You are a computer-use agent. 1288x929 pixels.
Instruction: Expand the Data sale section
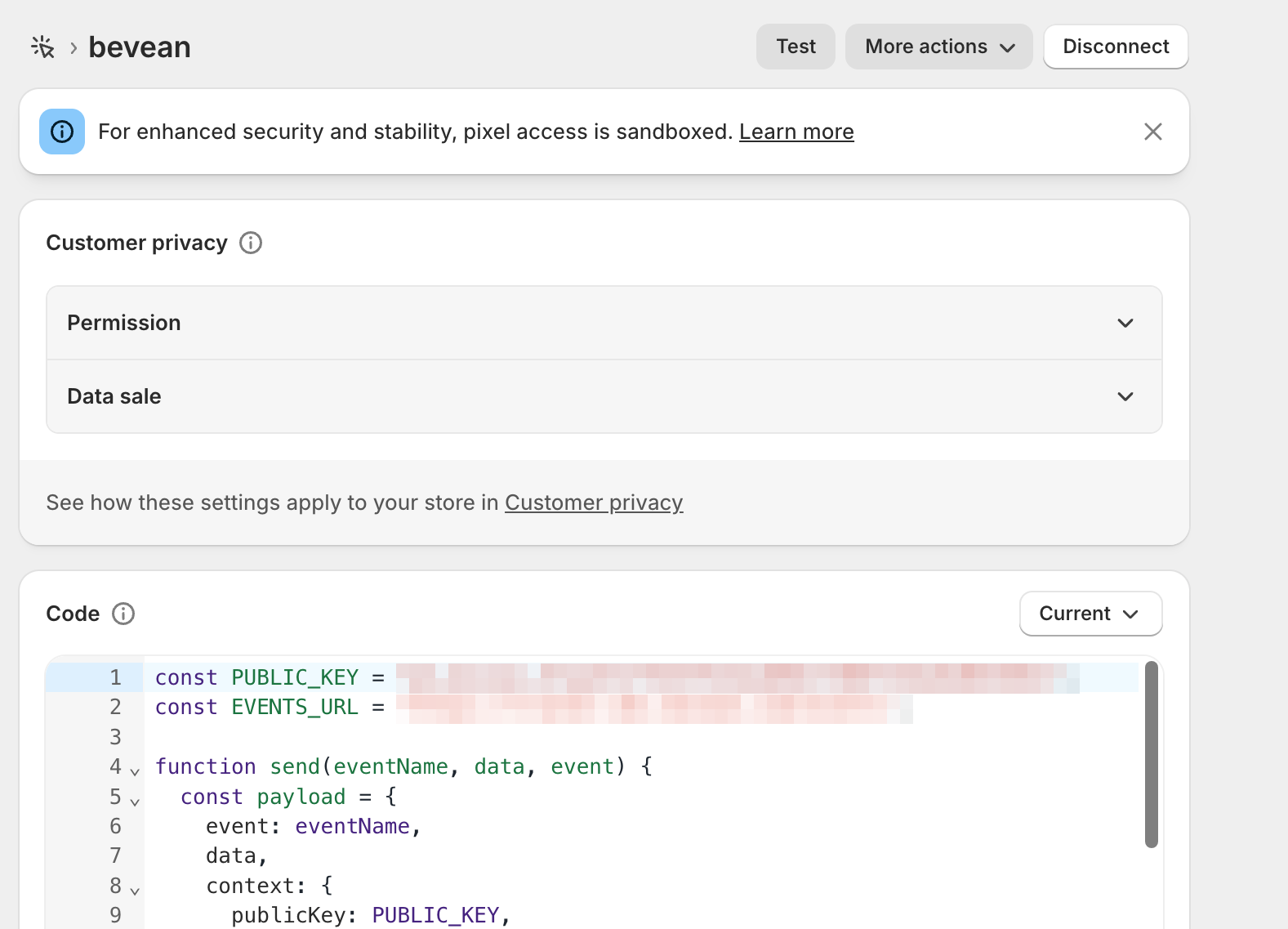604,396
